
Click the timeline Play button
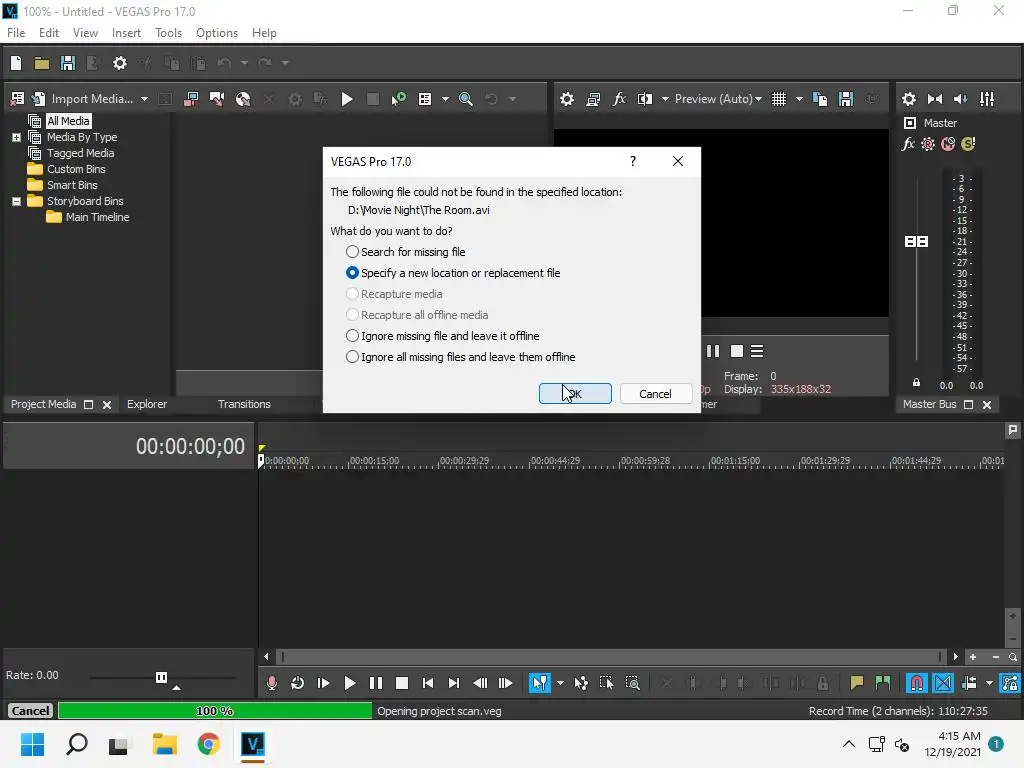[349, 683]
